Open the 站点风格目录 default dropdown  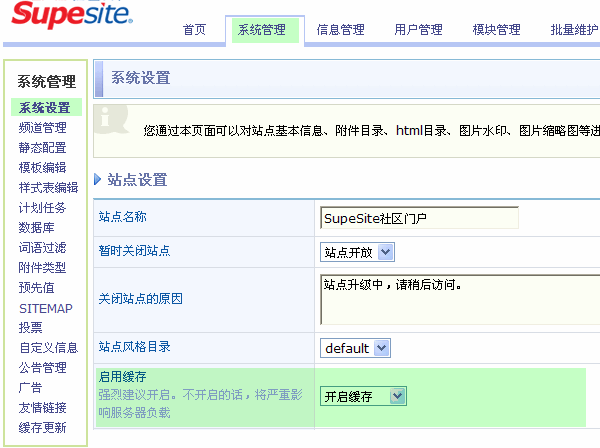click(355, 348)
